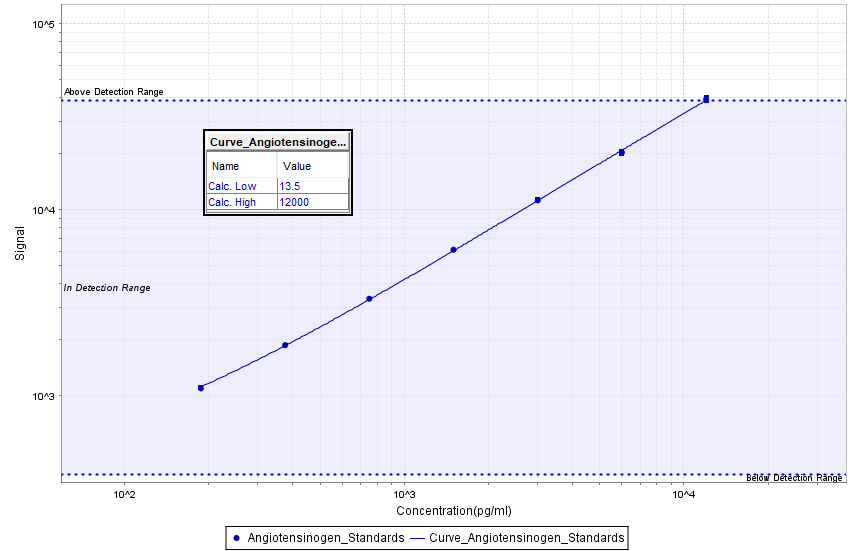Select the highest-concentration standard data point

(x=706, y=99)
